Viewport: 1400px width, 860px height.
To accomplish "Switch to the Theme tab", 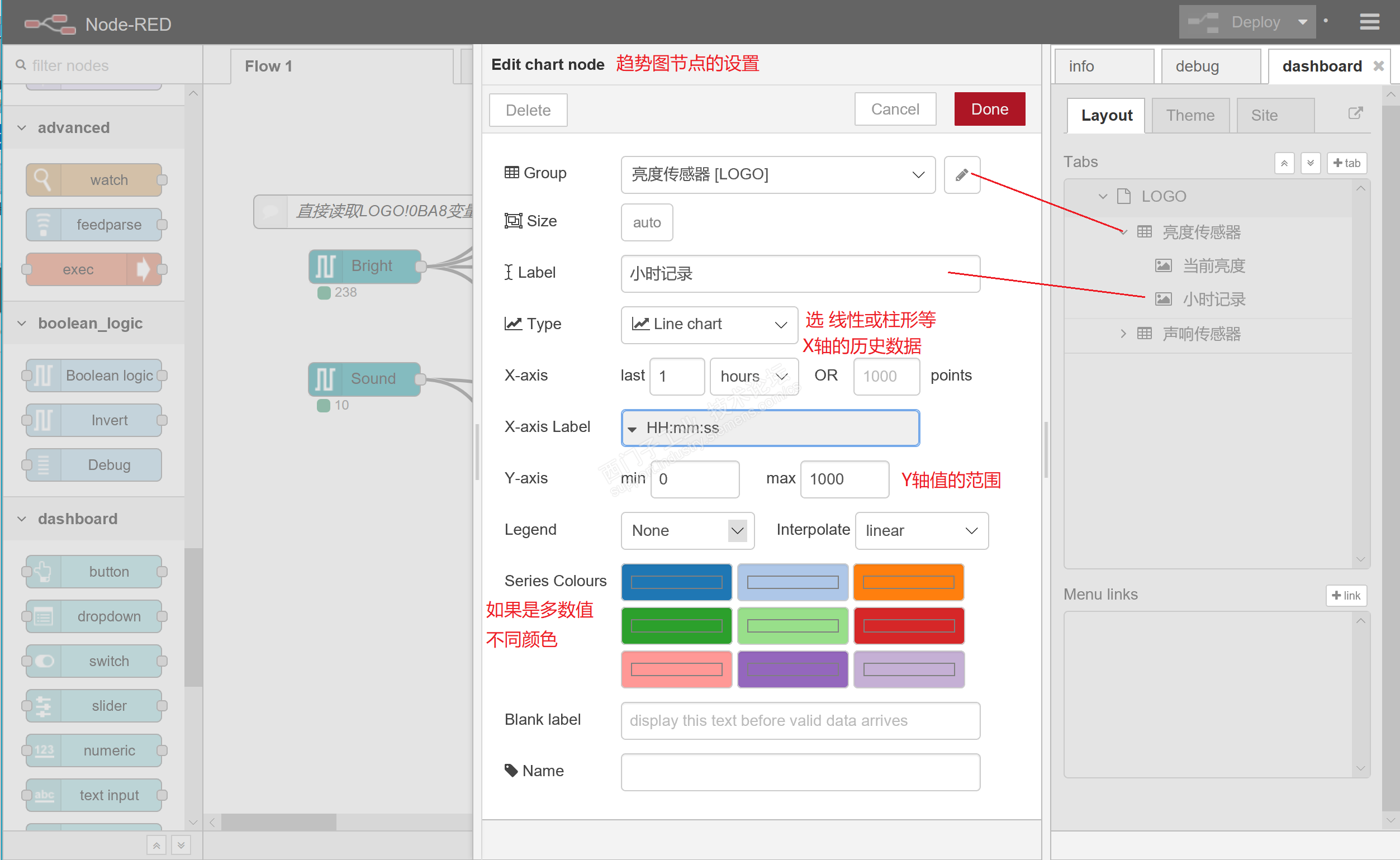I will (1190, 116).
